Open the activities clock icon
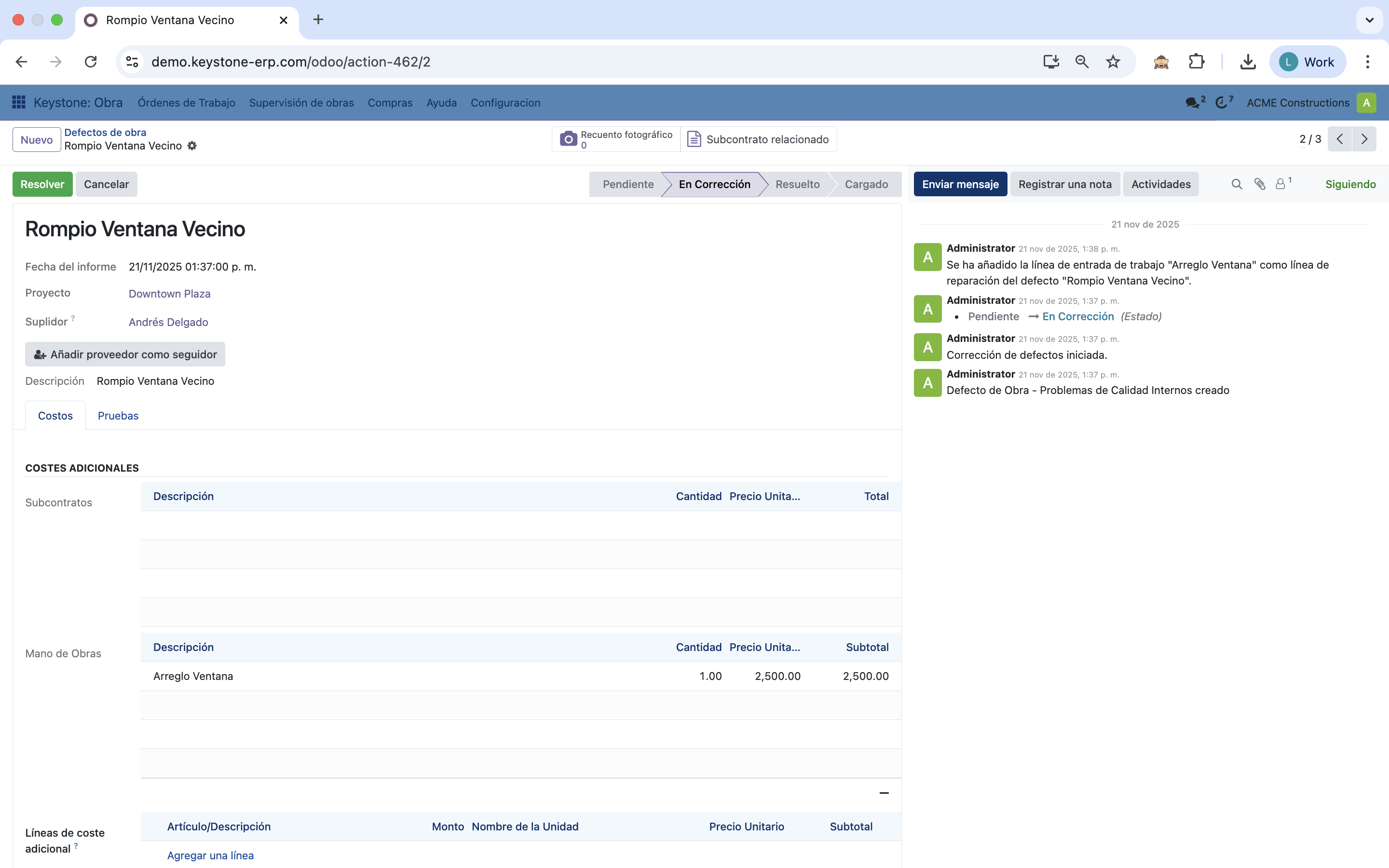 point(1222,103)
